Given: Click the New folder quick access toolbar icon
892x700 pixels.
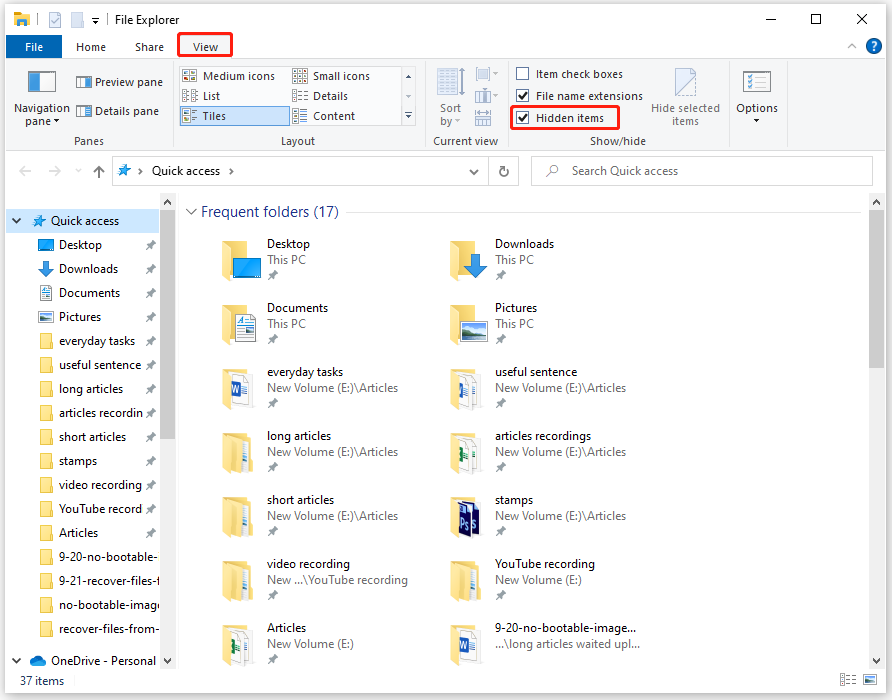Looking at the screenshot, I should click(x=77, y=20).
